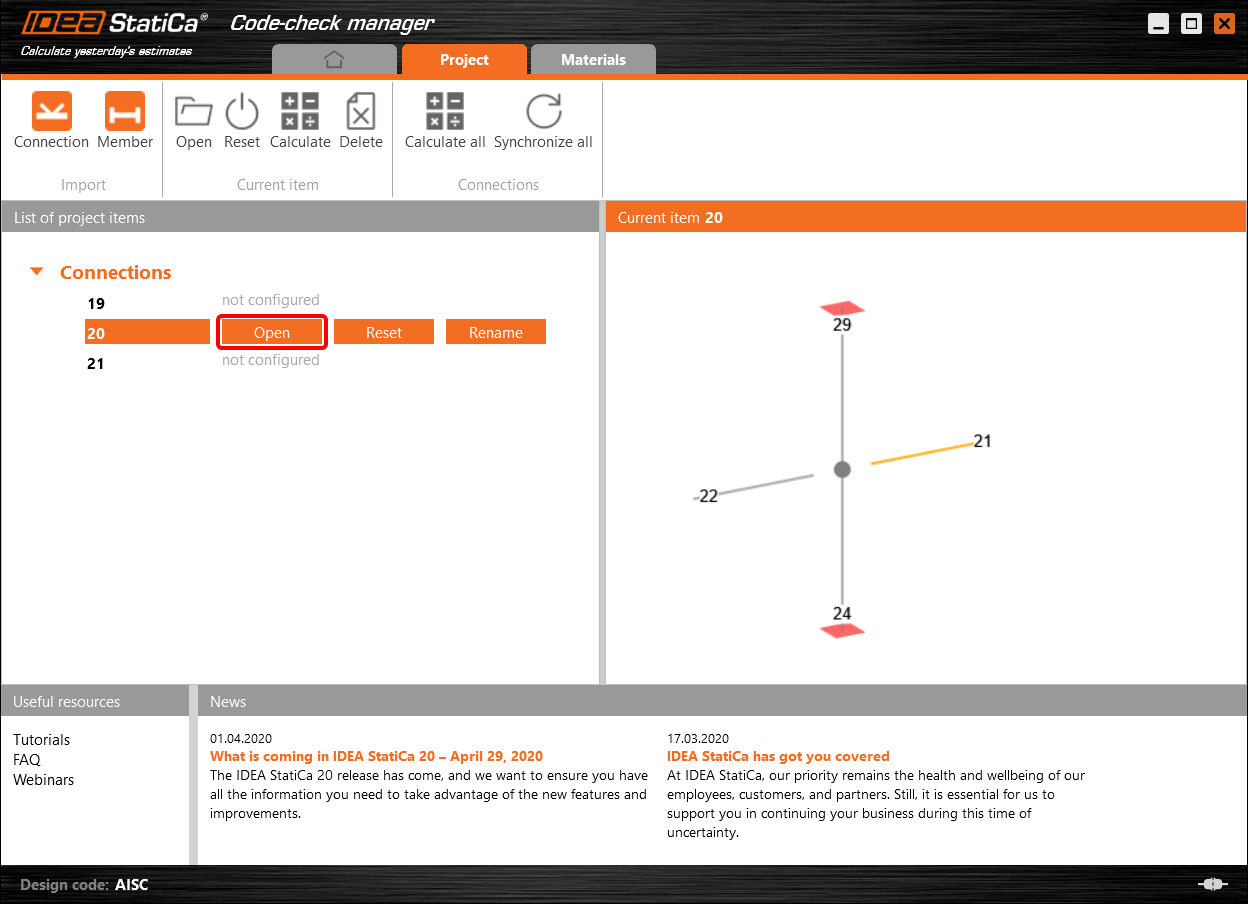Open the FAQ resource link
The image size is (1248, 904).
[x=27, y=760]
